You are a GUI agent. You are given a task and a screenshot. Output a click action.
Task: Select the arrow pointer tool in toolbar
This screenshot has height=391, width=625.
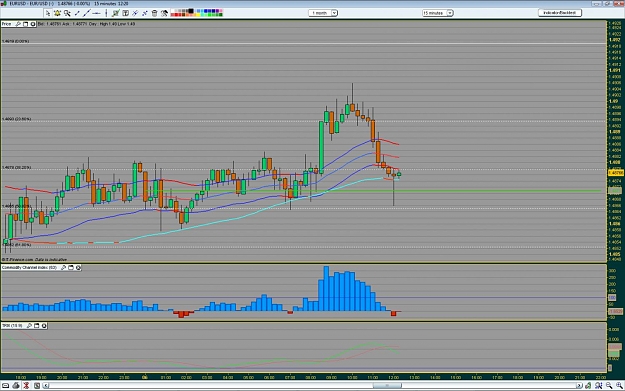click(47, 13)
